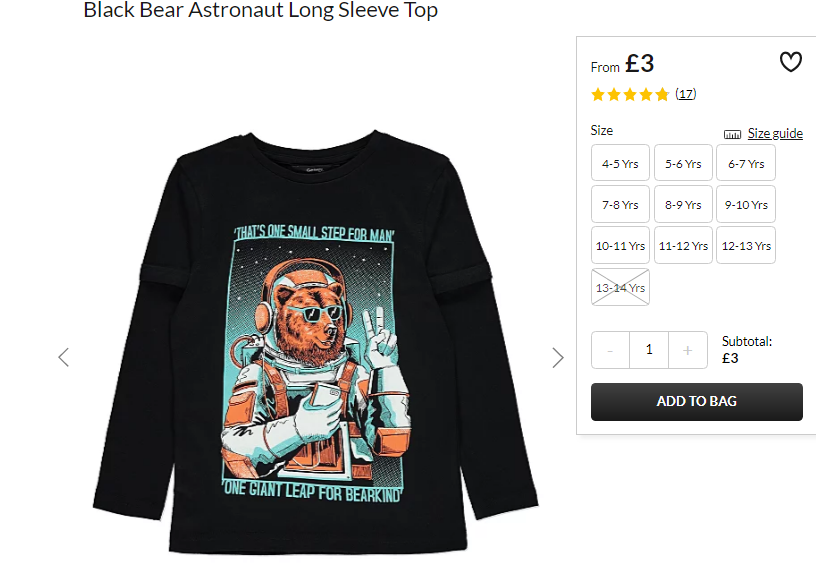Open the Size guide link
Screen dimensions: 816x574
(x=775, y=133)
